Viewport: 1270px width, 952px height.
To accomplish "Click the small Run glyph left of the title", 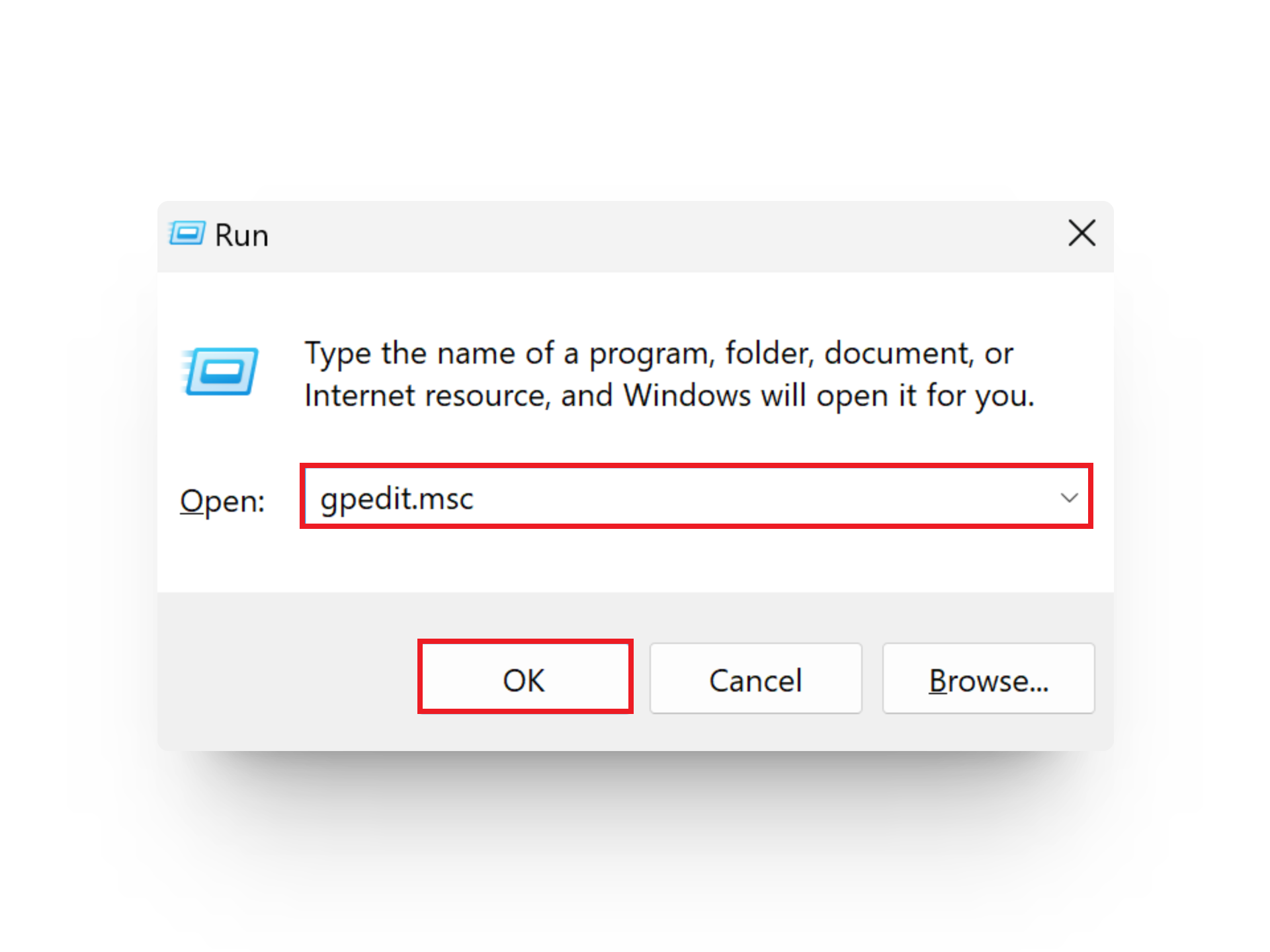I will (187, 234).
